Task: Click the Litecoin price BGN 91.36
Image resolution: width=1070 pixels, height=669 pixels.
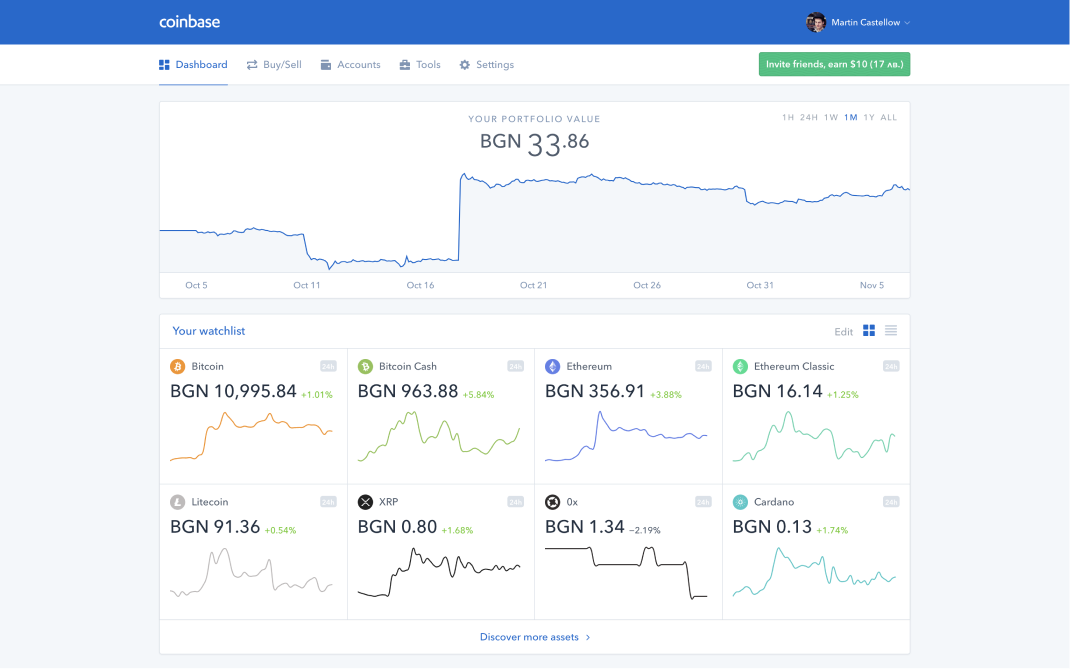Action: (x=215, y=527)
